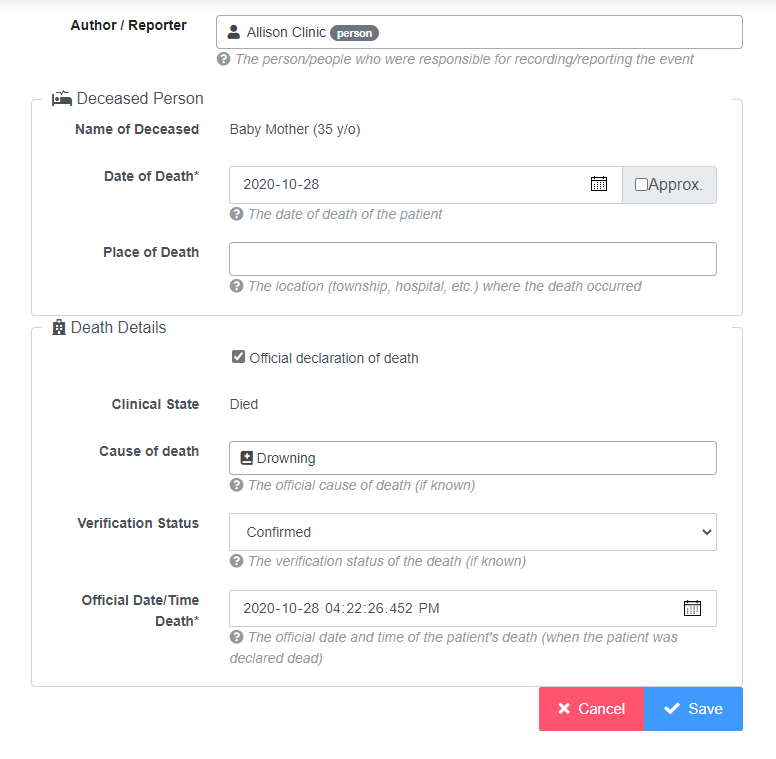The height and width of the screenshot is (759, 776).
Task: Open the Date of Death calendar picker icon
Action: (x=599, y=184)
